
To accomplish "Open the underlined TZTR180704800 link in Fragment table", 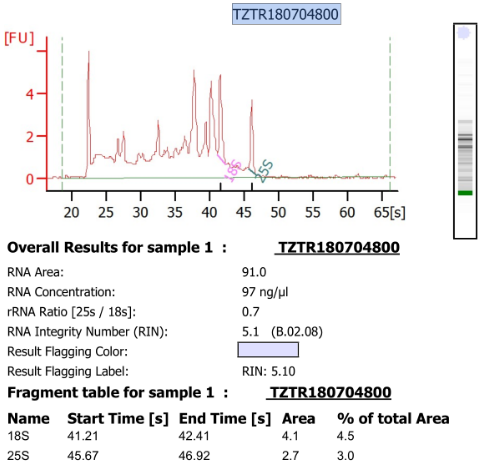I will click(329, 393).
